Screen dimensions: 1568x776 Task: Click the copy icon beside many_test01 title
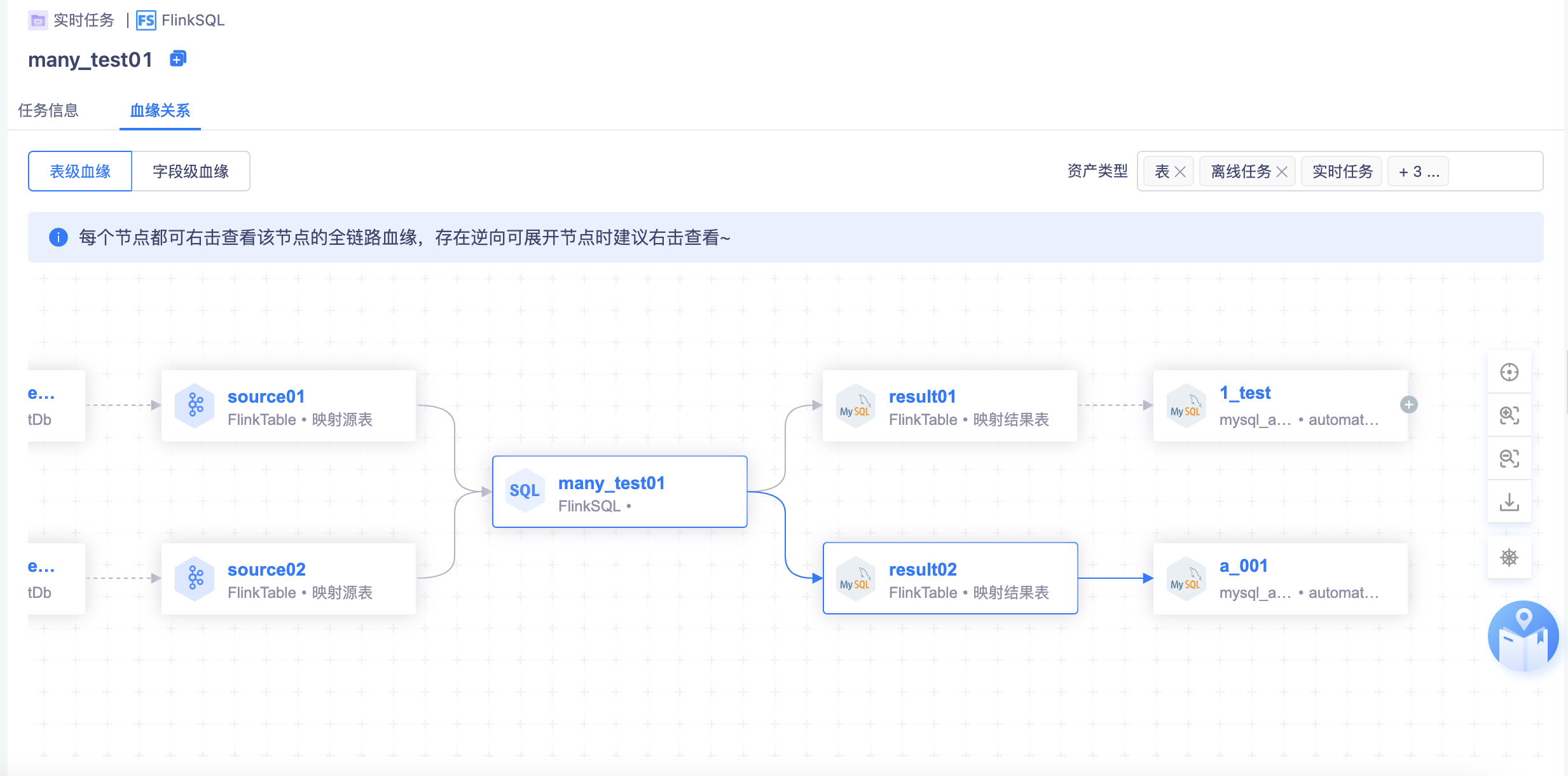178,59
